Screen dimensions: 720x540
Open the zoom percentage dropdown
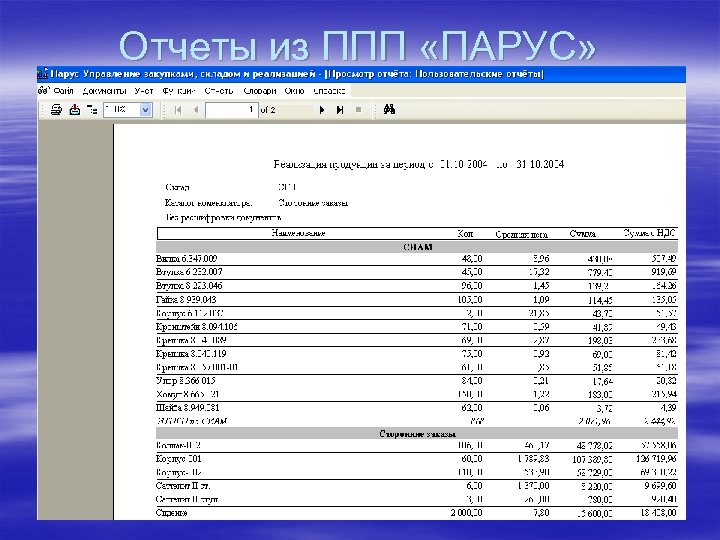[x=146, y=110]
